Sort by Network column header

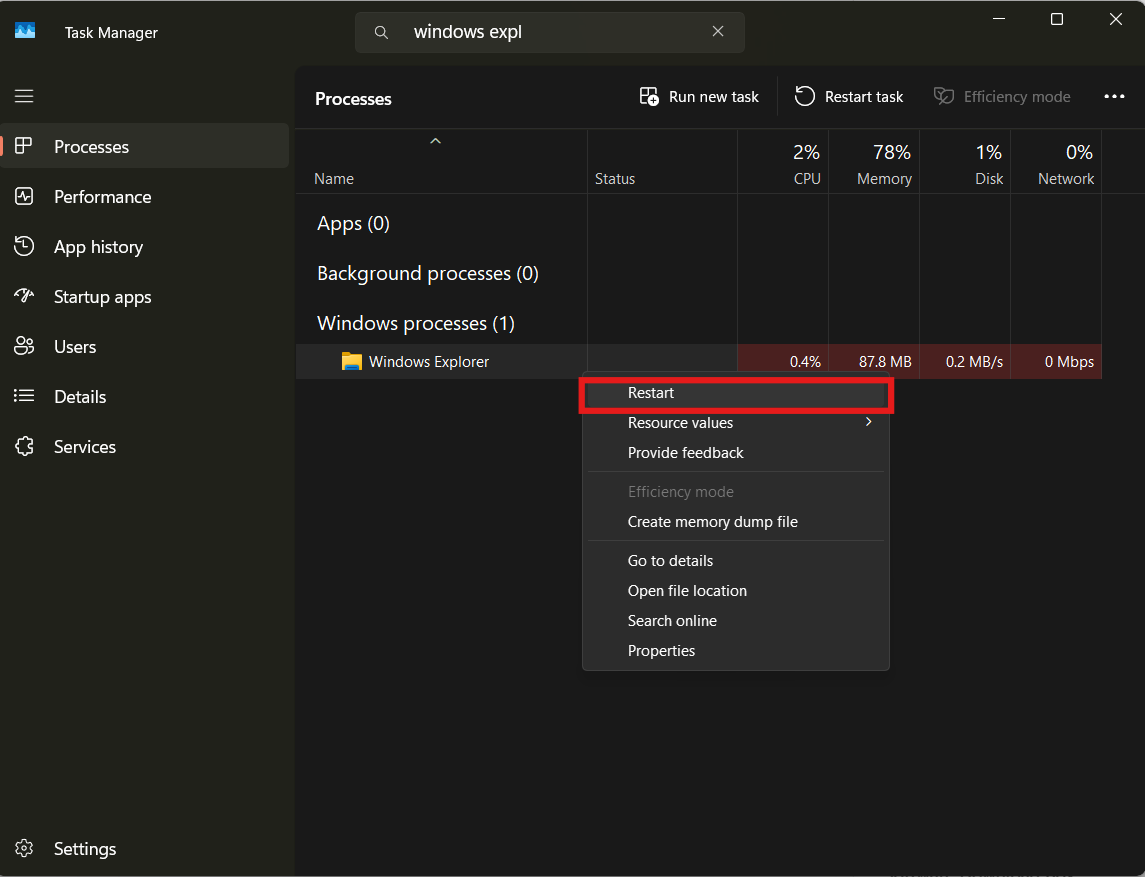point(1056,162)
